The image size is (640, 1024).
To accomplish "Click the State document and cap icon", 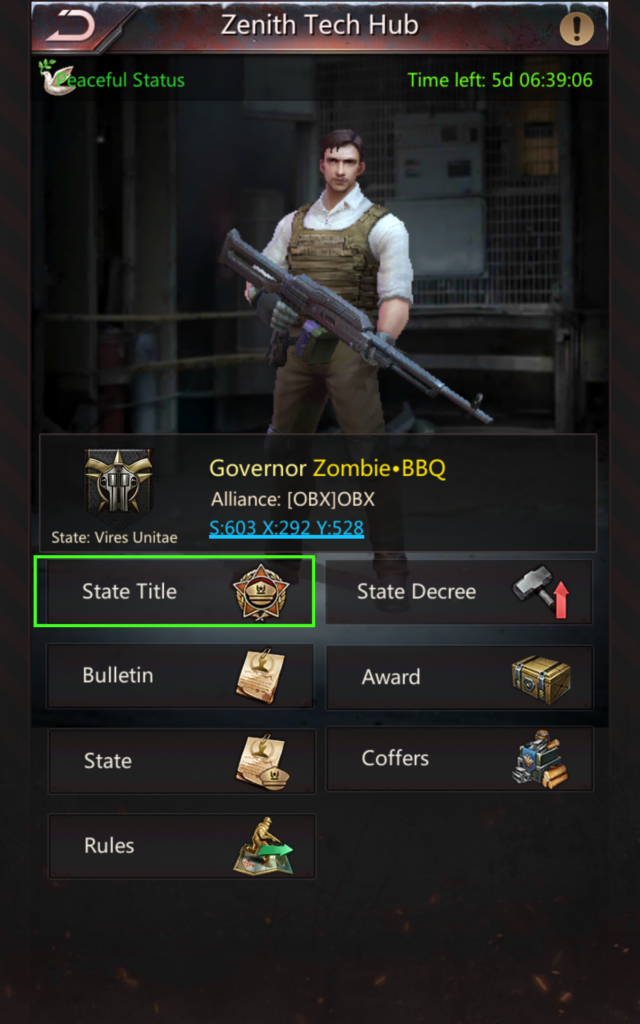I will [262, 761].
